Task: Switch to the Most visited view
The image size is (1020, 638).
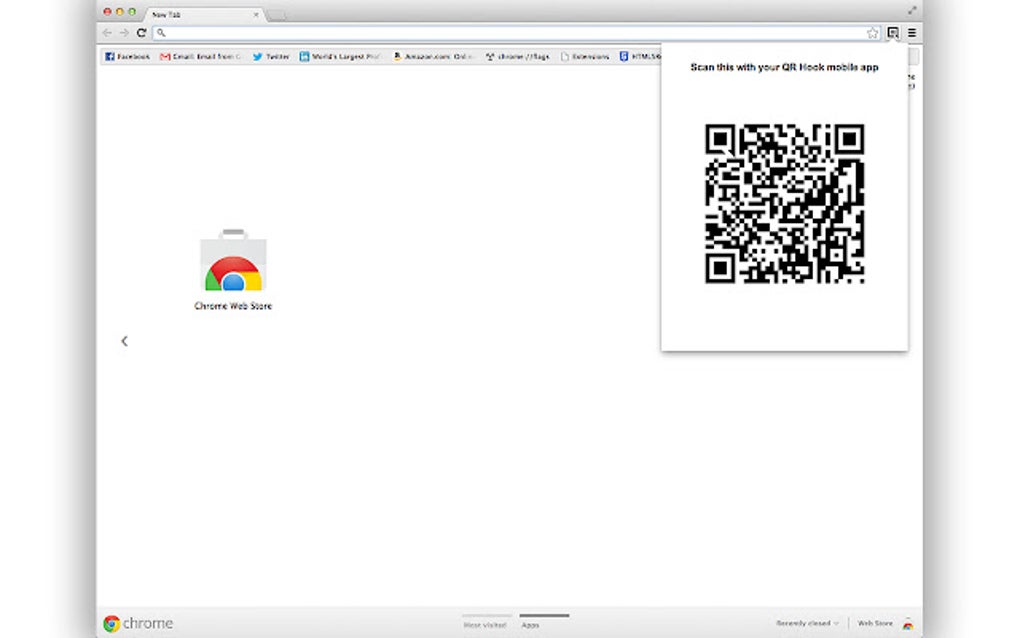Action: (486, 623)
